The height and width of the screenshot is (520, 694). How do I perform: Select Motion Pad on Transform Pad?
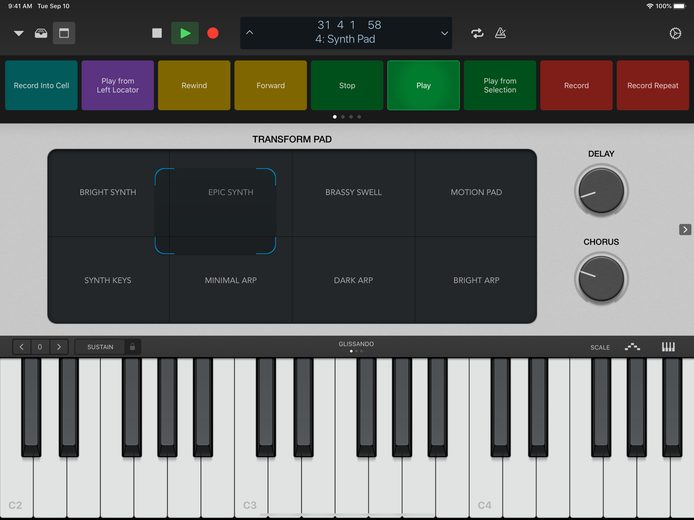point(476,192)
